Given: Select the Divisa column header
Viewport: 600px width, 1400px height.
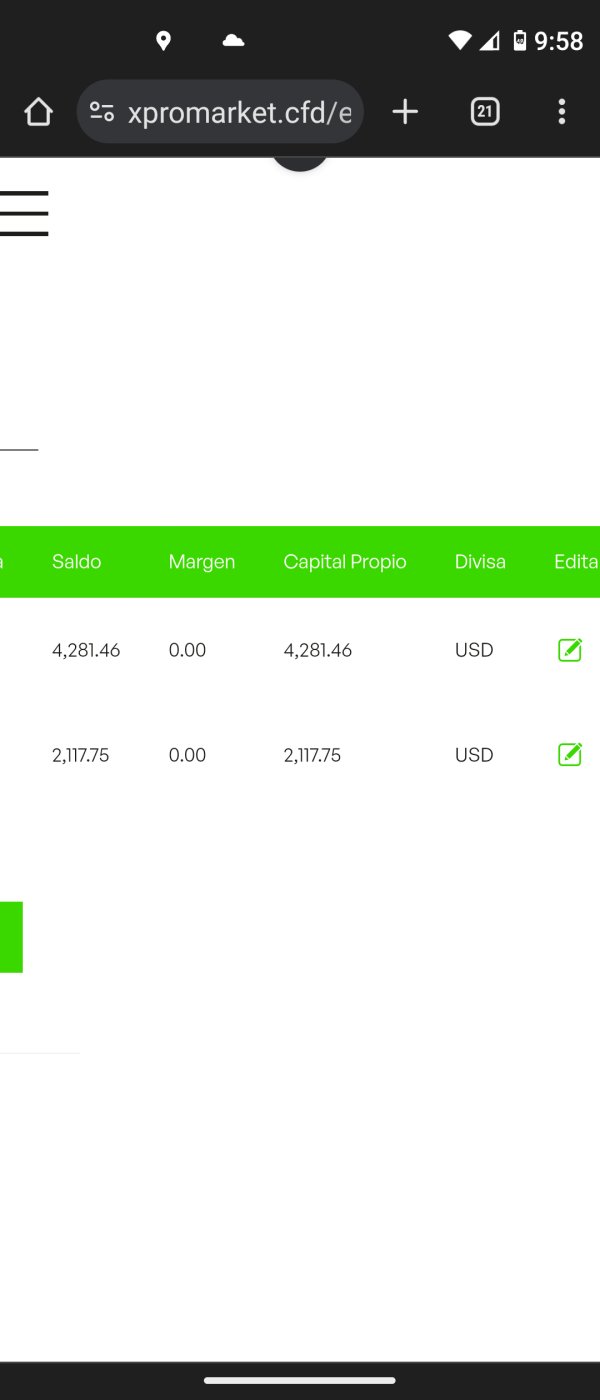Looking at the screenshot, I should 480,562.
